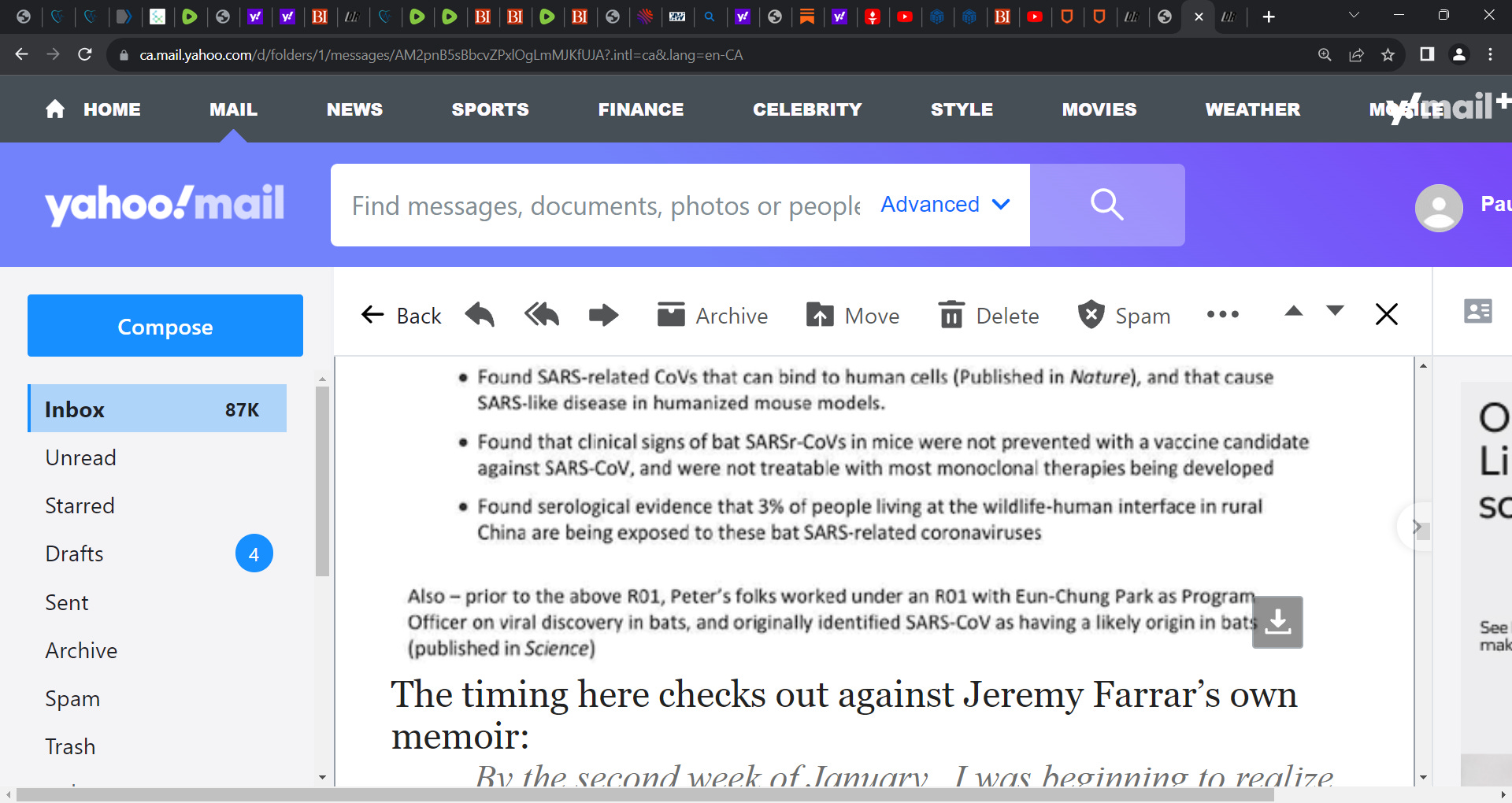1512x803 pixels.
Task: Open the Archive folder in sidebar
Action: [81, 650]
